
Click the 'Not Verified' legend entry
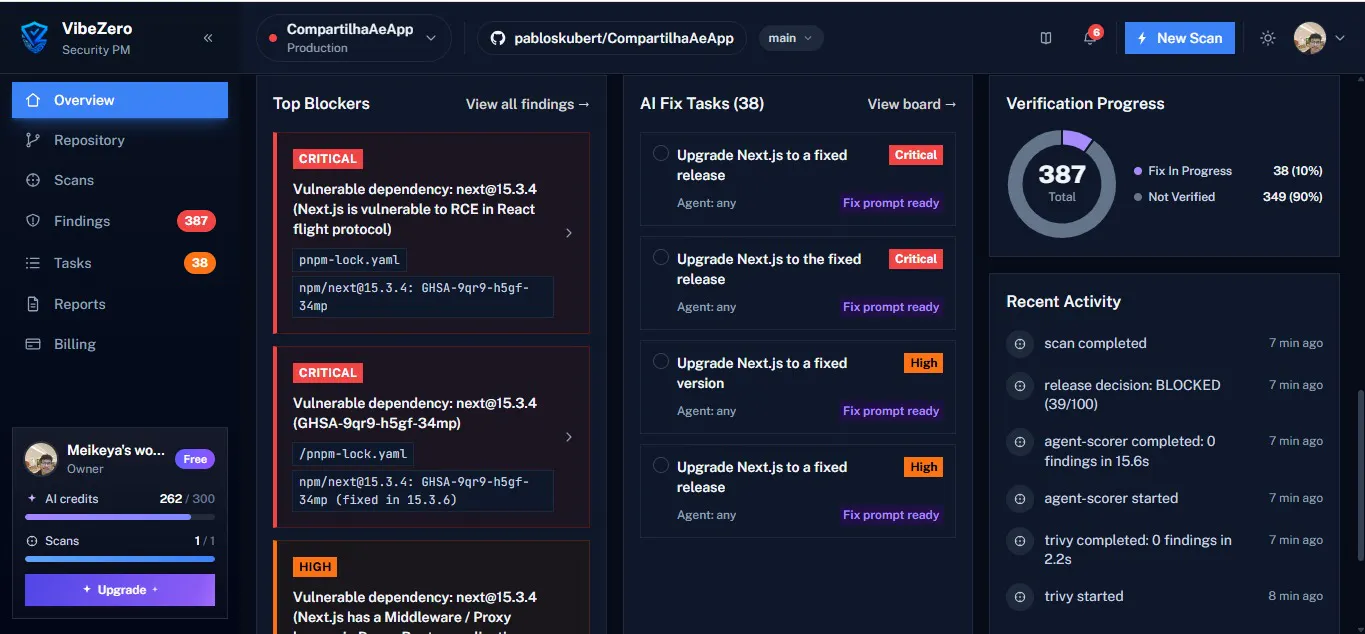1228,197
